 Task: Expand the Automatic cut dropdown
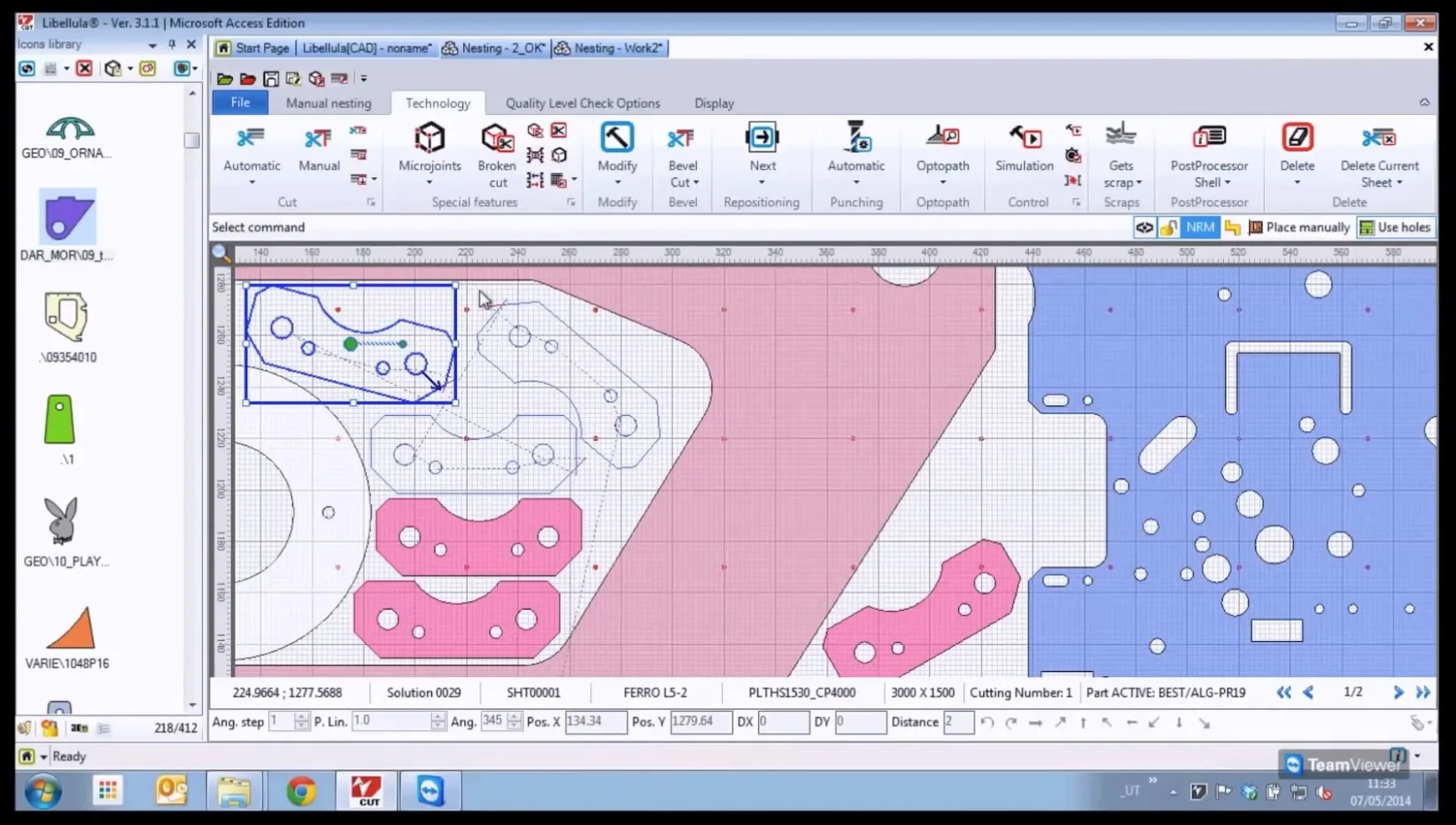tap(252, 182)
